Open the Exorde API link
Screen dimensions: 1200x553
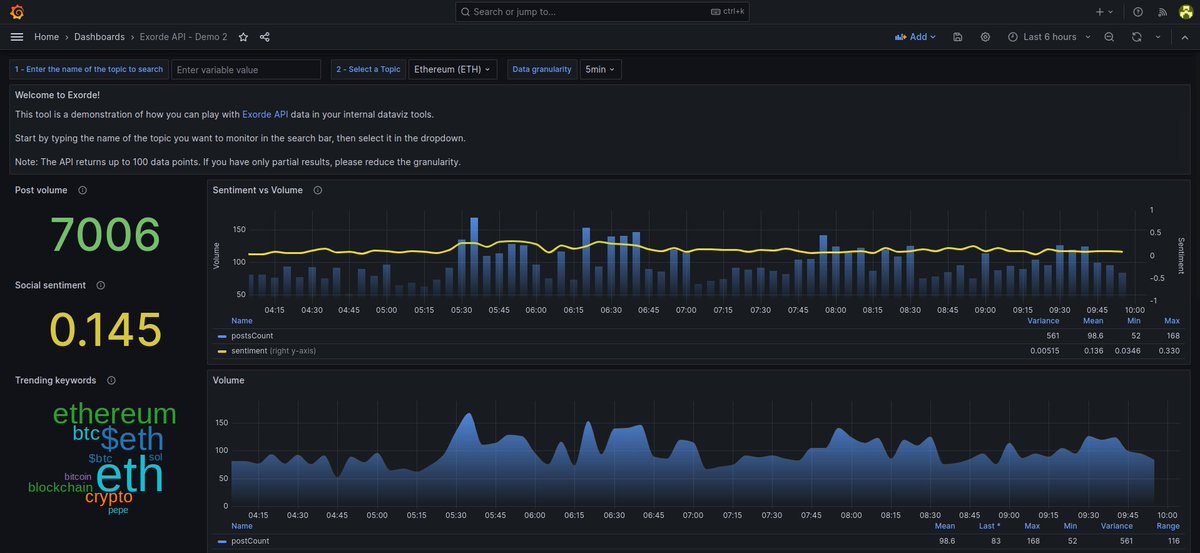[x=265, y=115]
